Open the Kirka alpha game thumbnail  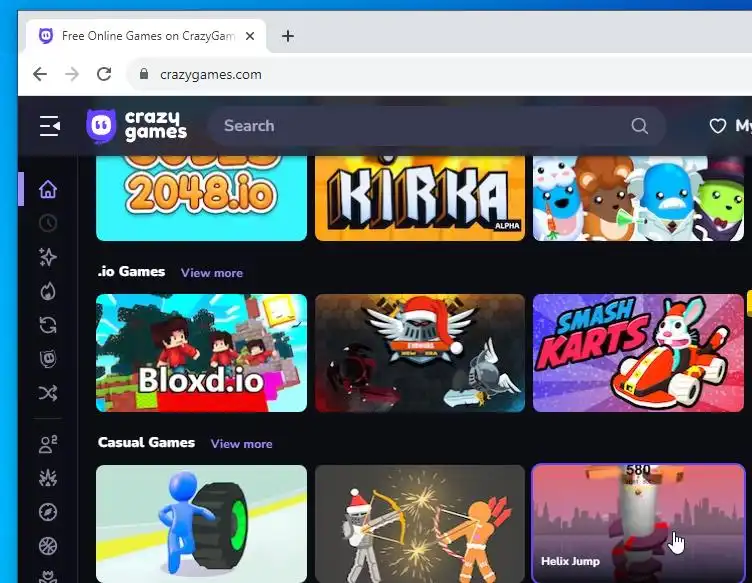[x=420, y=198]
